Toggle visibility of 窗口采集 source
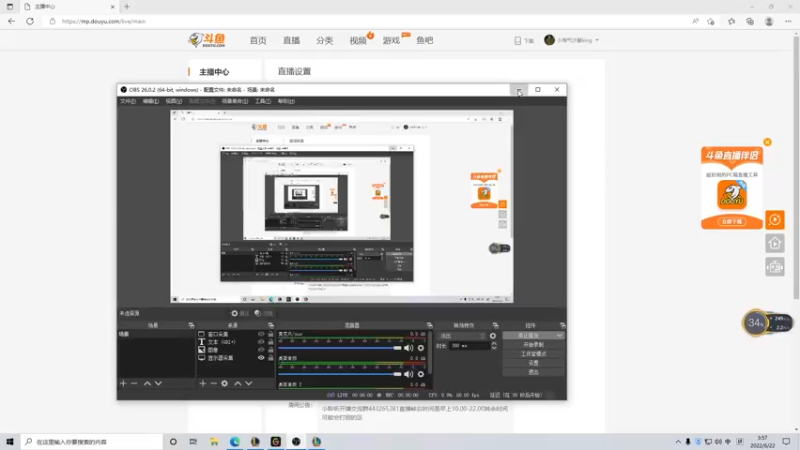The width and height of the screenshot is (800, 450). click(261, 334)
